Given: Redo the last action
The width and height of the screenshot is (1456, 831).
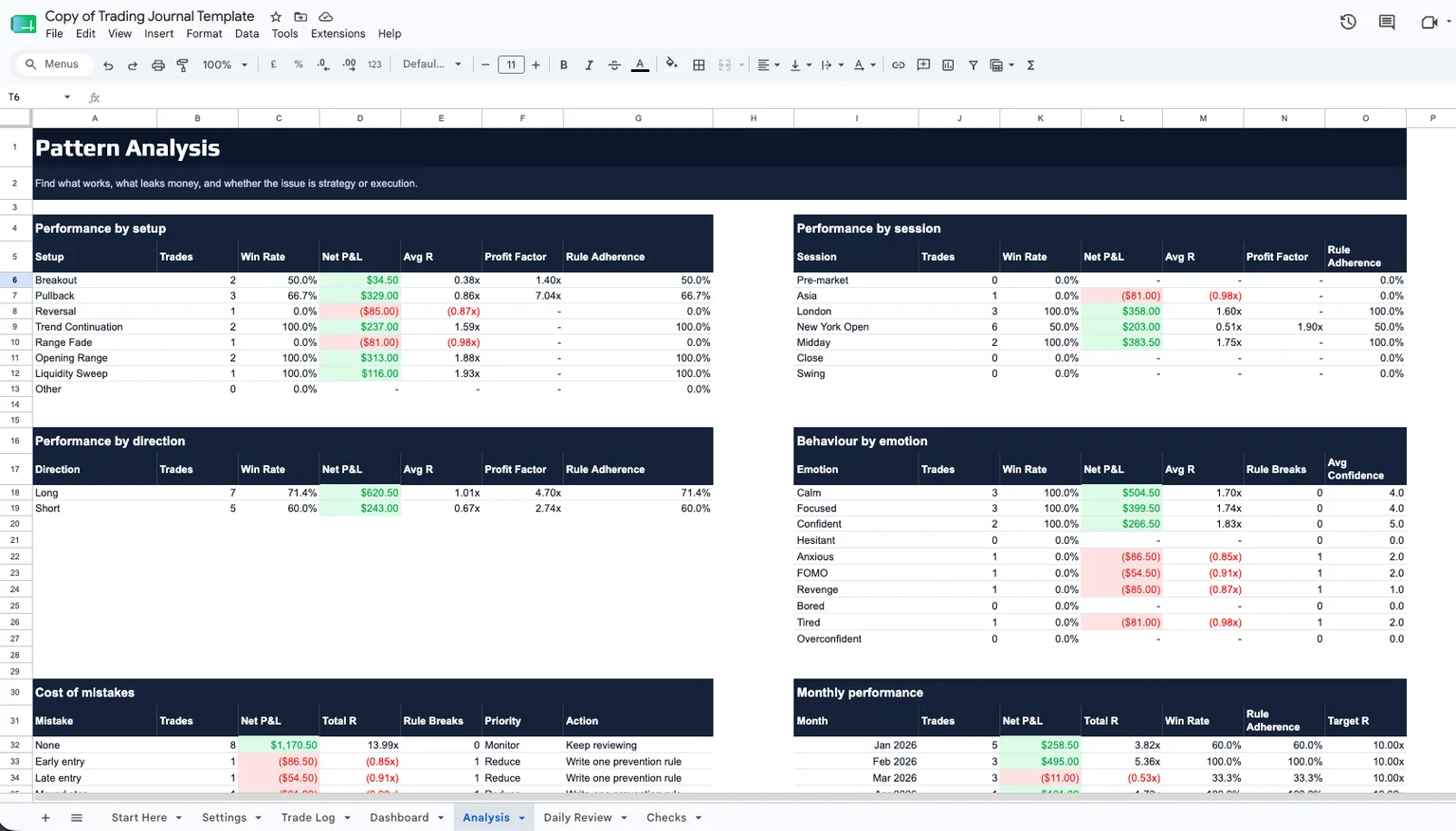Looking at the screenshot, I should pyautogui.click(x=133, y=65).
